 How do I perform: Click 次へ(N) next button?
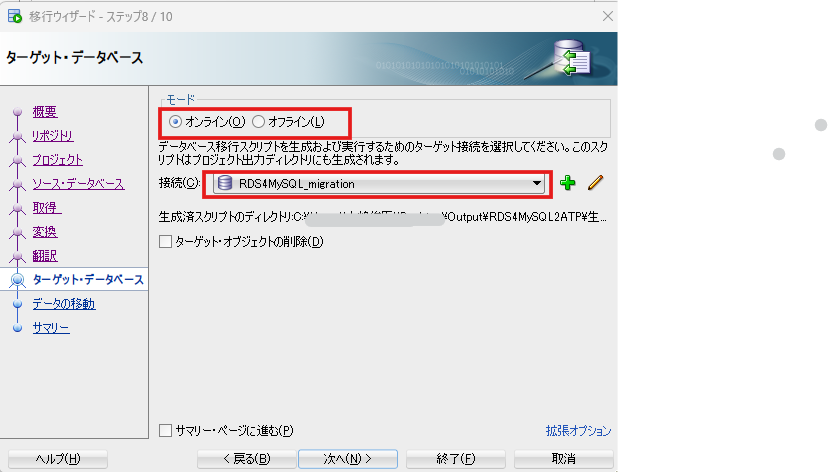click(x=348, y=459)
